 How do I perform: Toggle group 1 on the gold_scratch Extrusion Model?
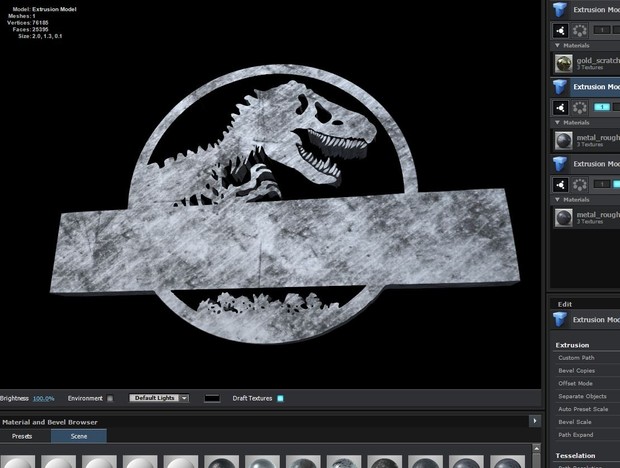click(602, 30)
